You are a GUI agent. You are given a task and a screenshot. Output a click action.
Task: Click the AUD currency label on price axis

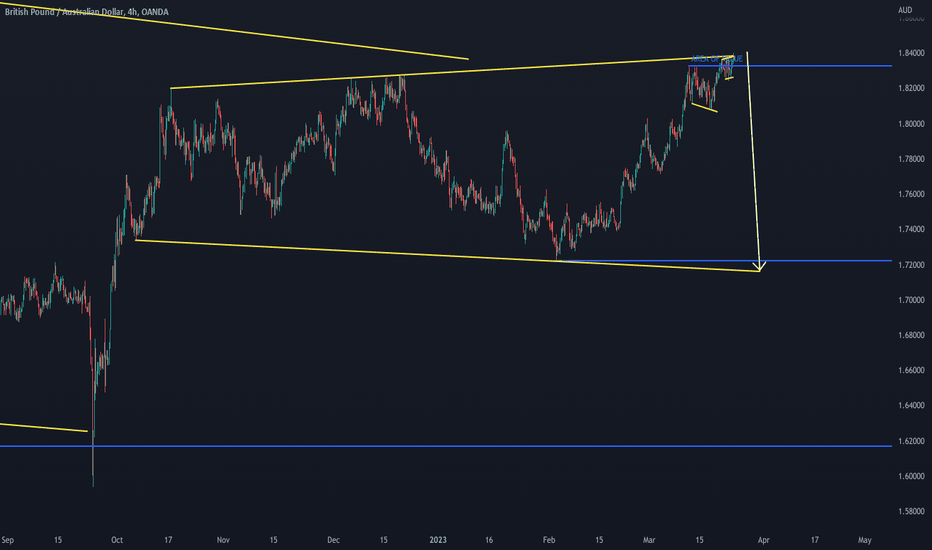(905, 10)
